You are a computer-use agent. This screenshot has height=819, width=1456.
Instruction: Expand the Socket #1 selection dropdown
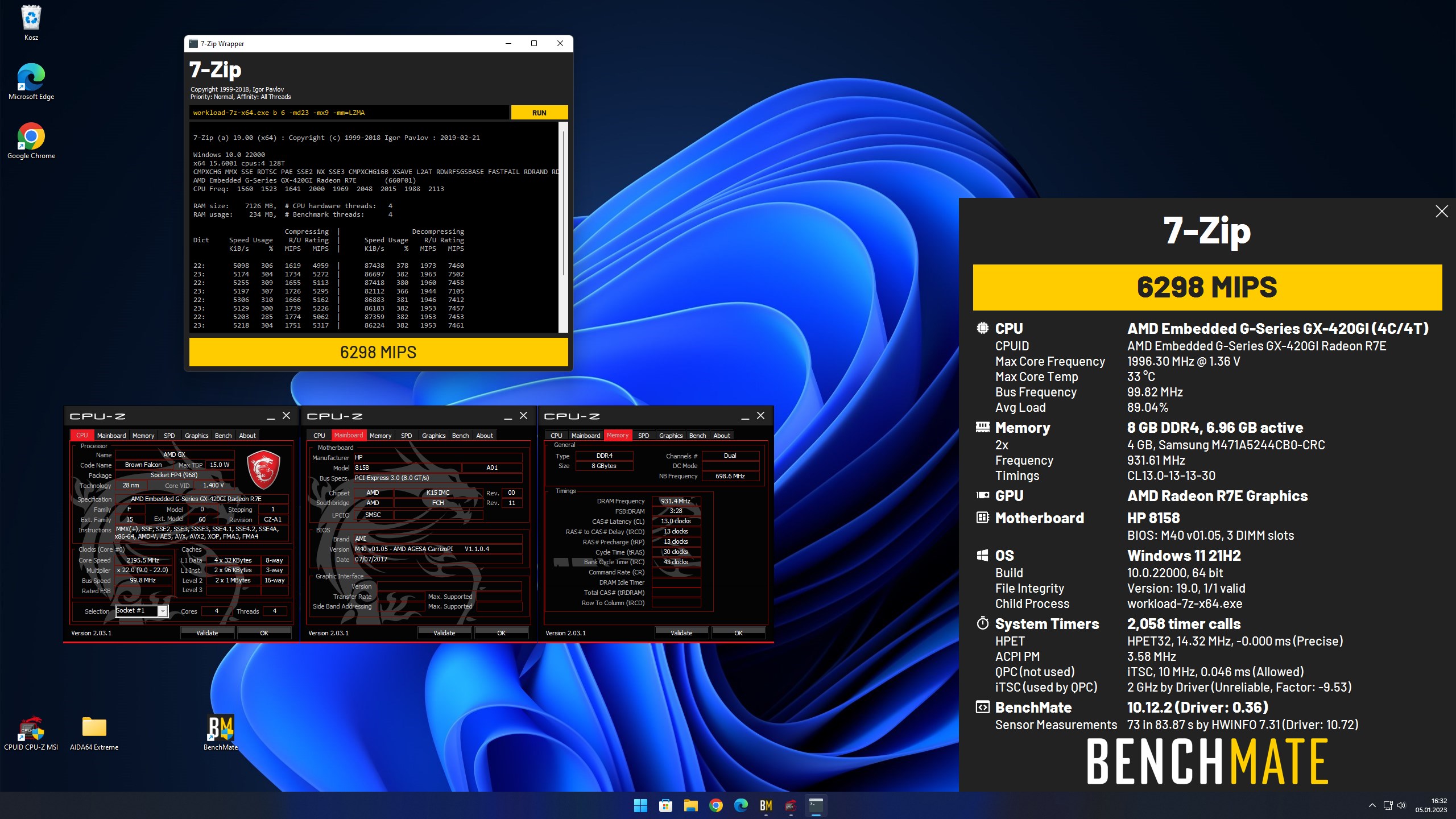[x=163, y=611]
